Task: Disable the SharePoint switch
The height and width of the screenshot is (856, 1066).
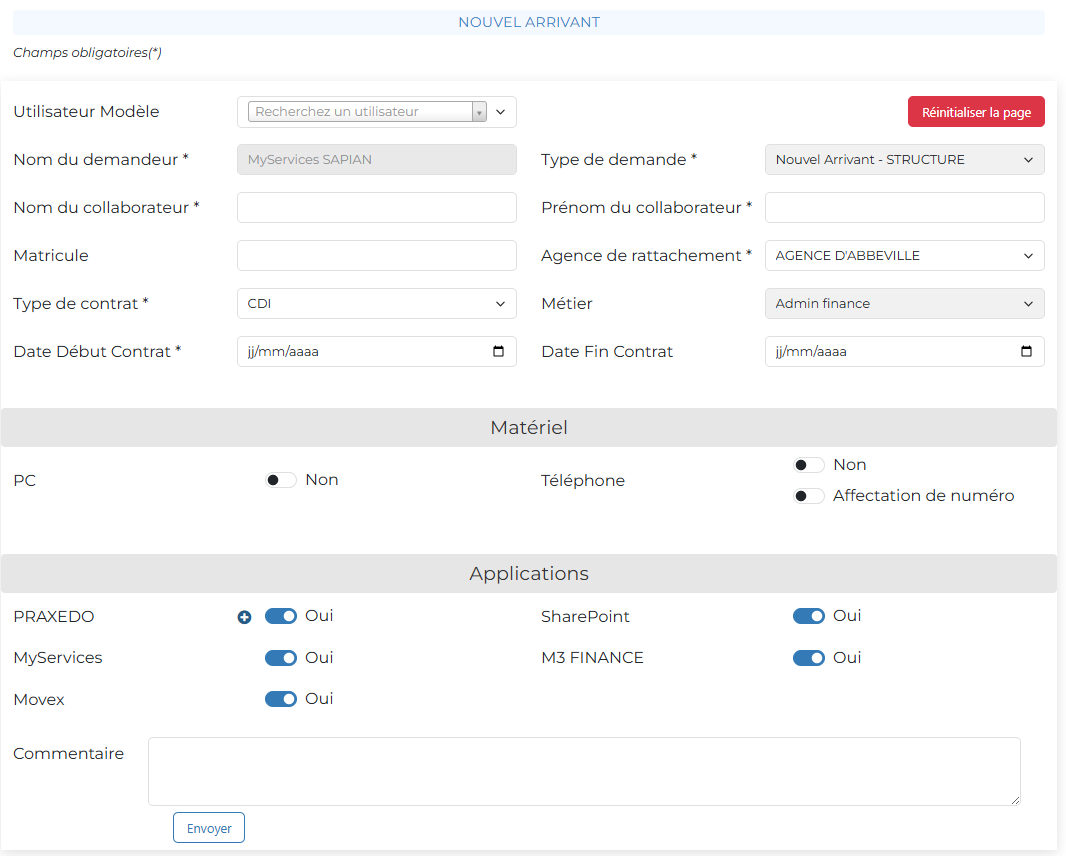Action: pyautogui.click(x=809, y=616)
